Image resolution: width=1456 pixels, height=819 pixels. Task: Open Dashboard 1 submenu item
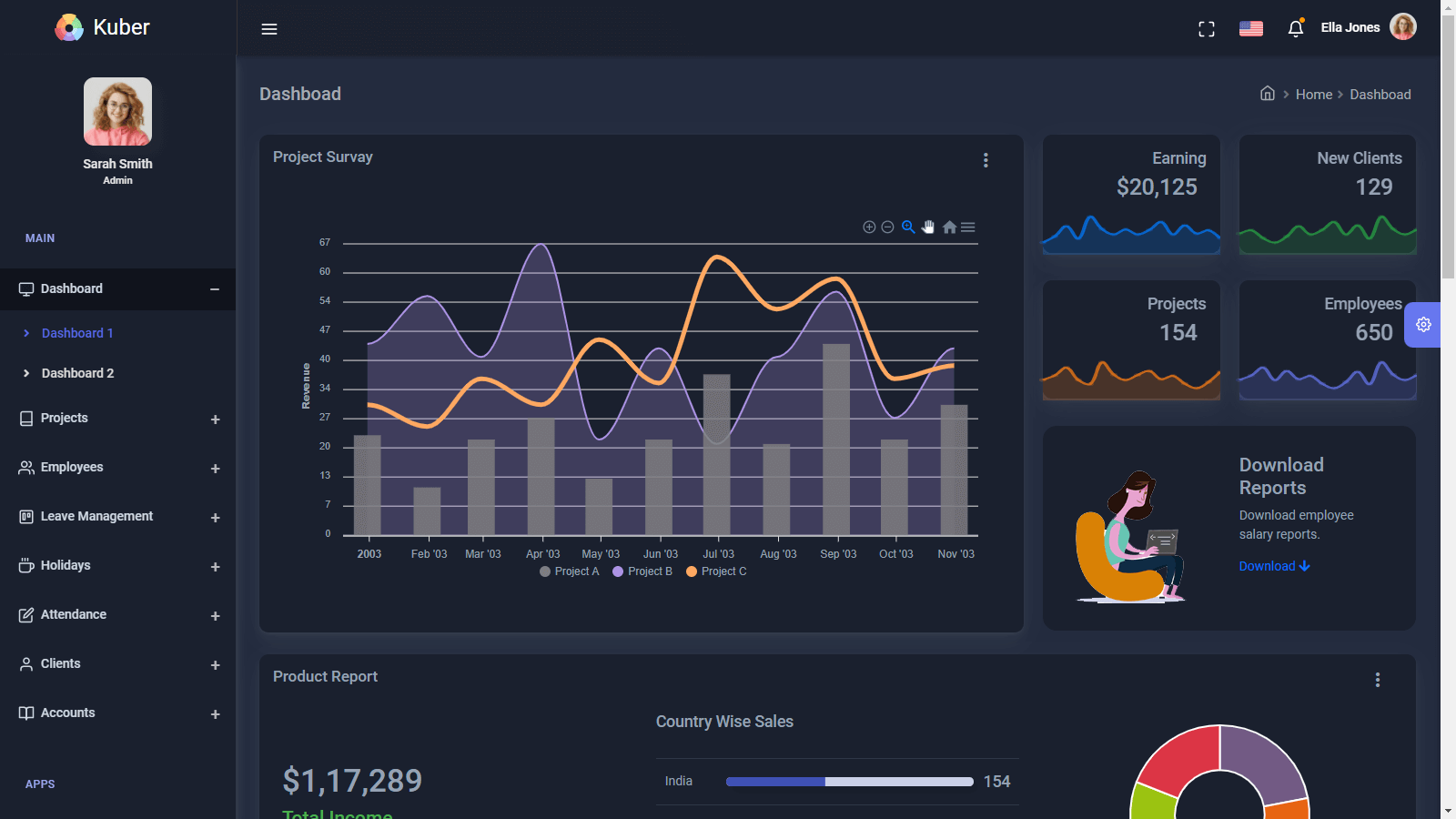(x=77, y=333)
